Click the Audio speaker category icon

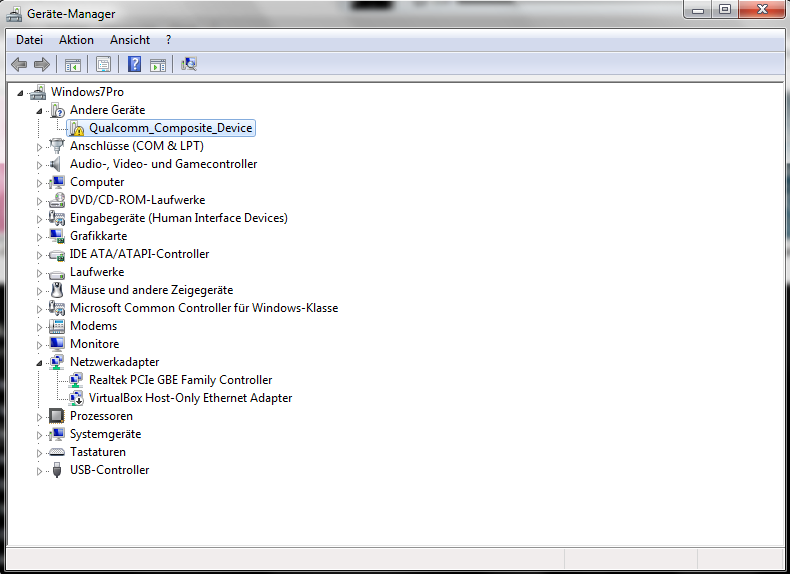(x=55, y=164)
